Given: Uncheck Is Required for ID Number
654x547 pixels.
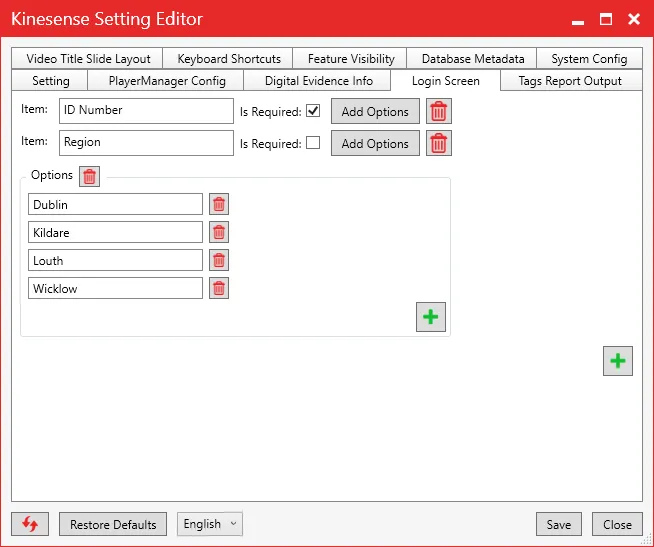Looking at the screenshot, I should tap(313, 111).
